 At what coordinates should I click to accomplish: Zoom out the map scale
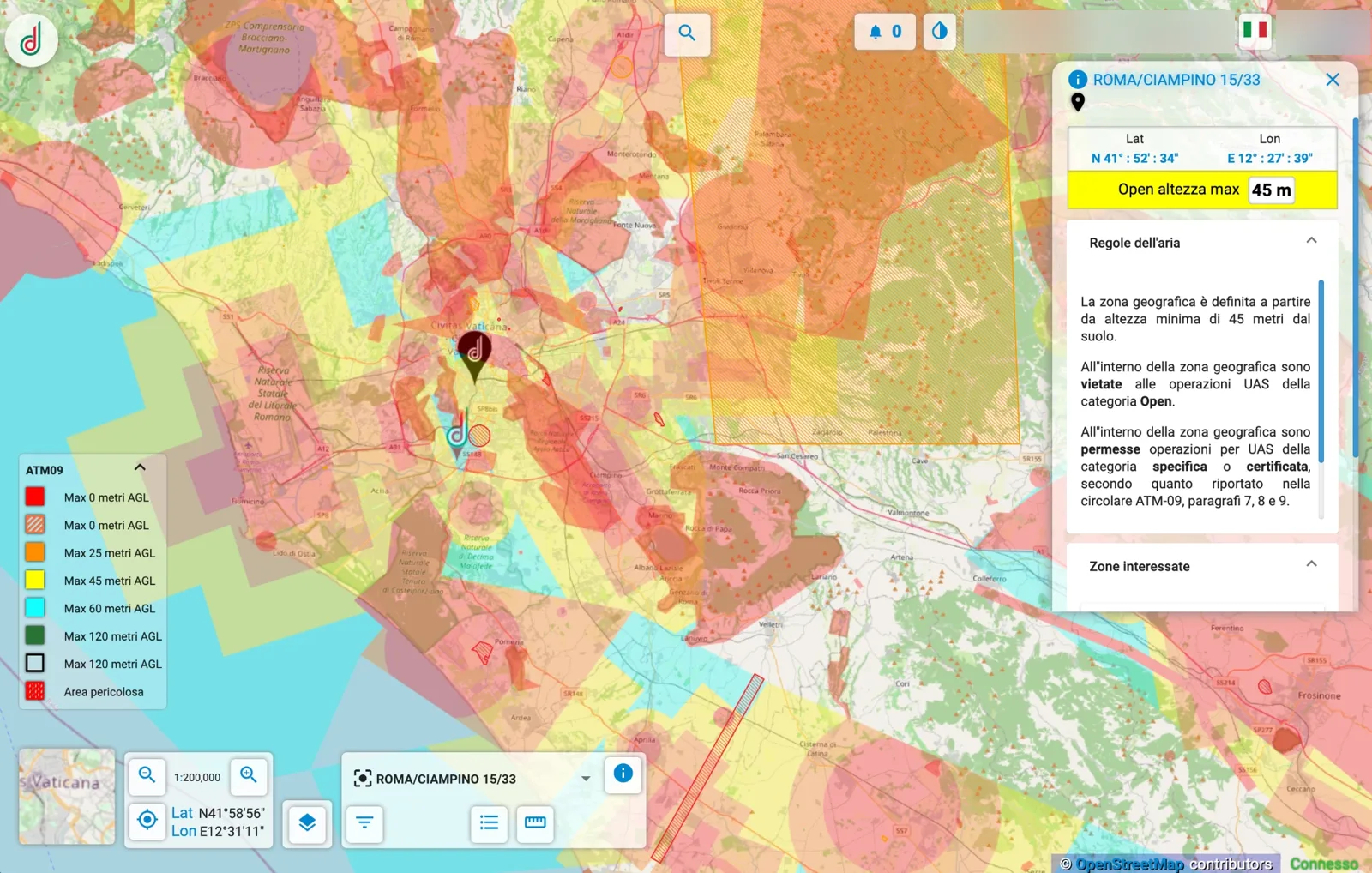click(x=147, y=776)
